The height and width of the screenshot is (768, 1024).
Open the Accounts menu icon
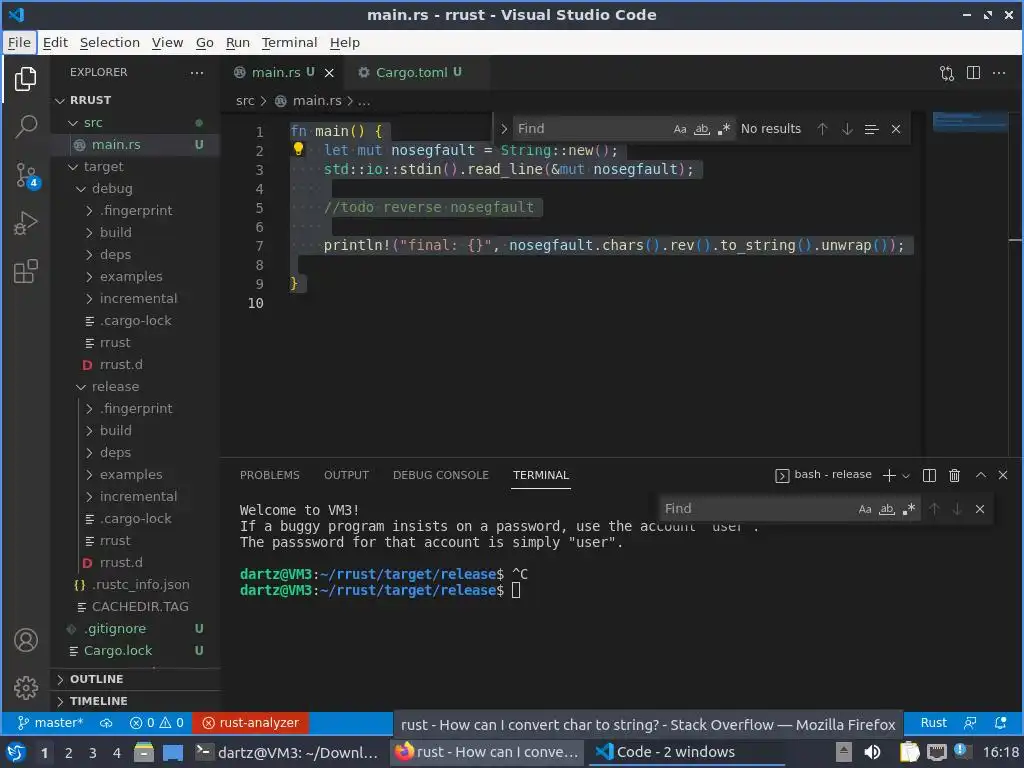[x=25, y=641]
